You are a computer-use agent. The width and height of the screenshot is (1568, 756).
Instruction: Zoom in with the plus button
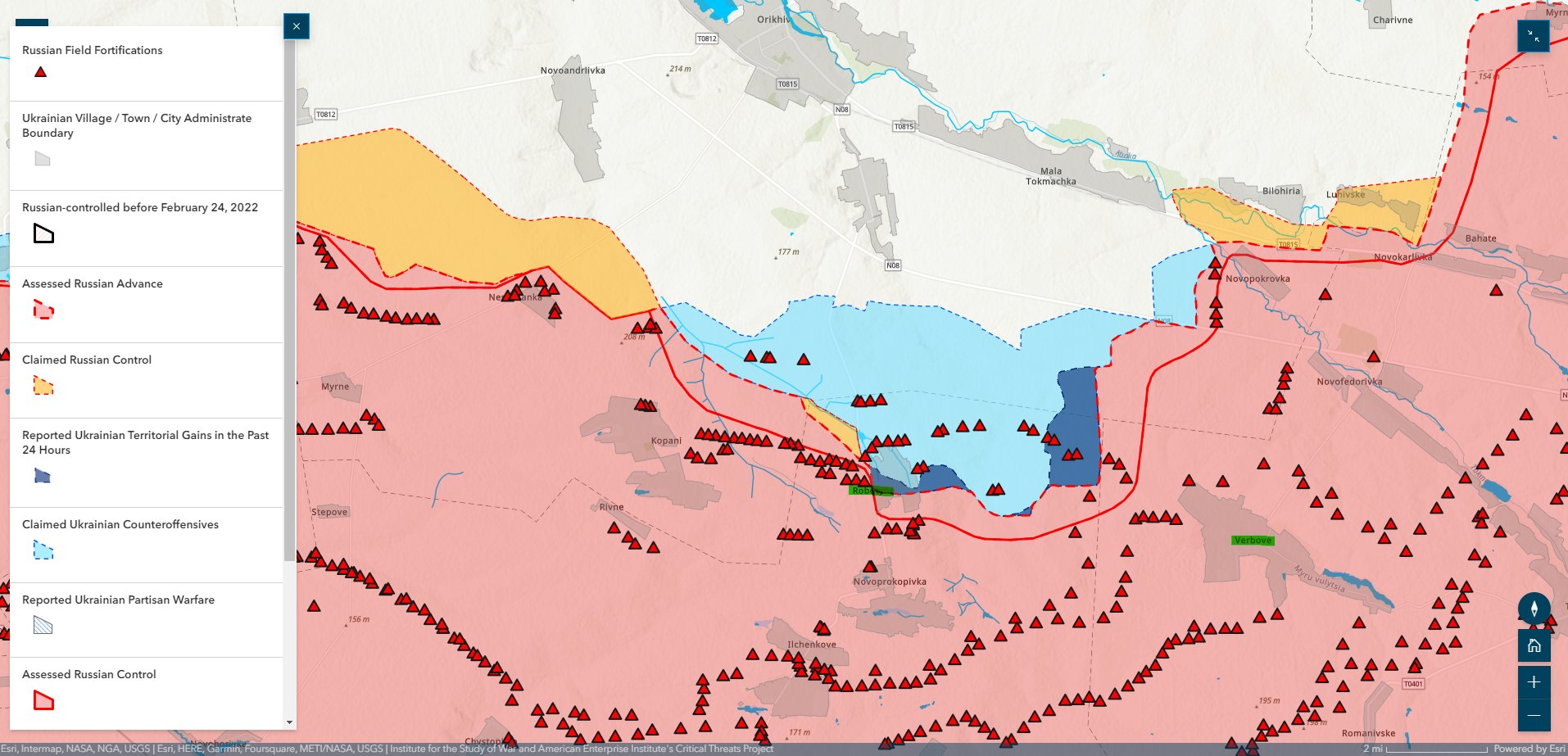tap(1534, 681)
